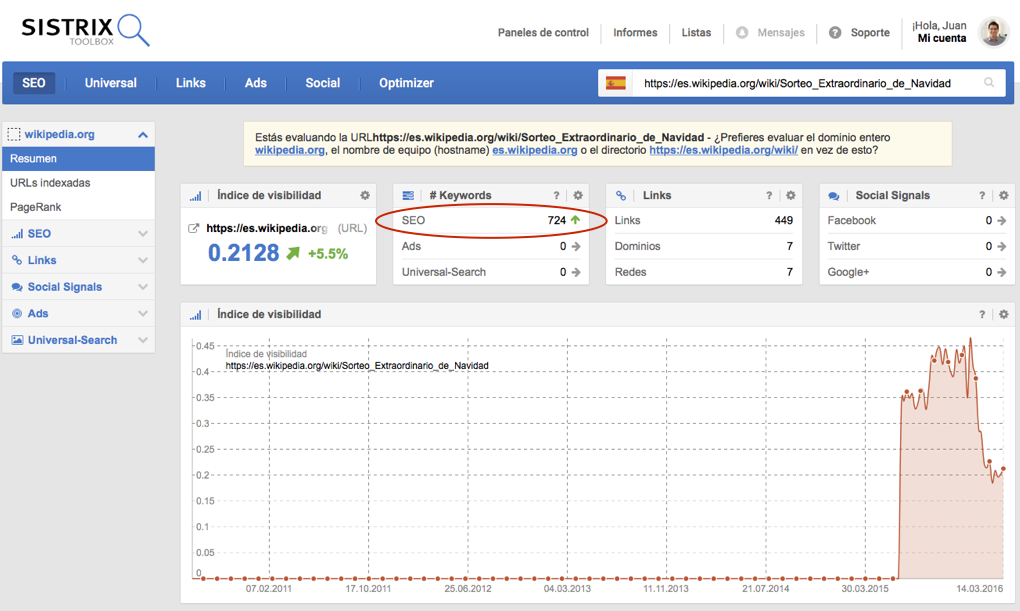The image size is (1020, 611).
Task: Open settings gear in Índice de visibilidad box
Action: click(x=365, y=196)
